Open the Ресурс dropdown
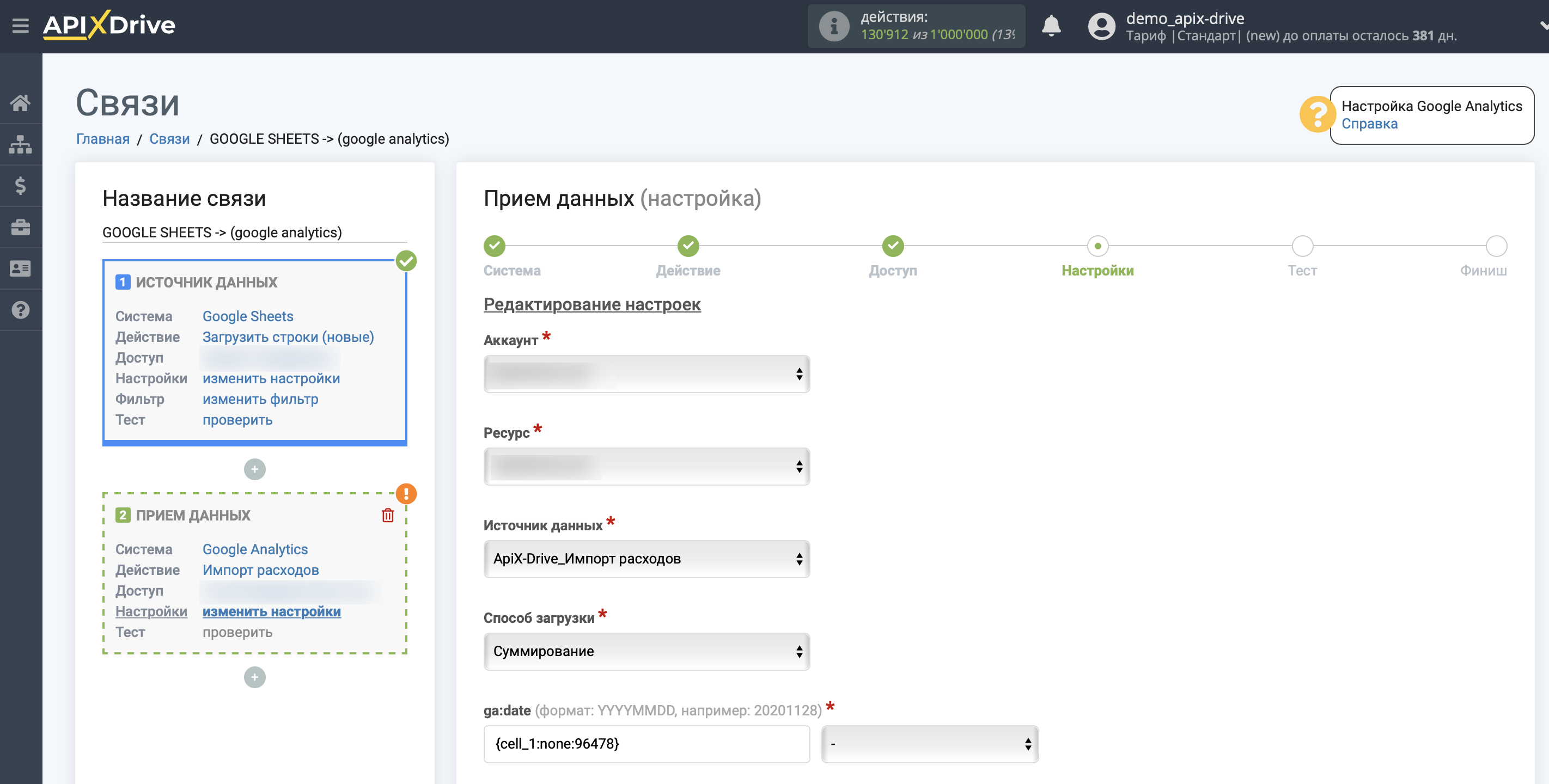The height and width of the screenshot is (784, 1549). [647, 467]
